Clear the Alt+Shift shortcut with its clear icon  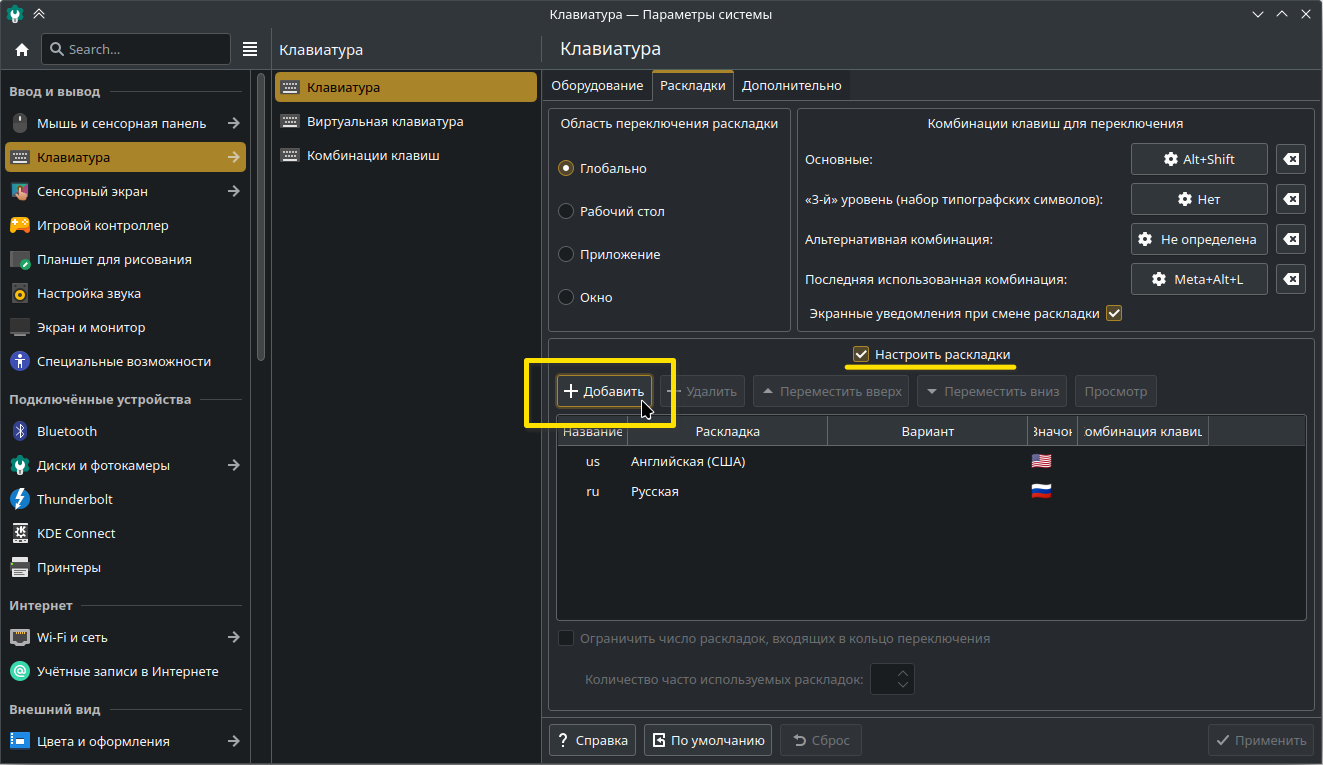pos(1291,159)
